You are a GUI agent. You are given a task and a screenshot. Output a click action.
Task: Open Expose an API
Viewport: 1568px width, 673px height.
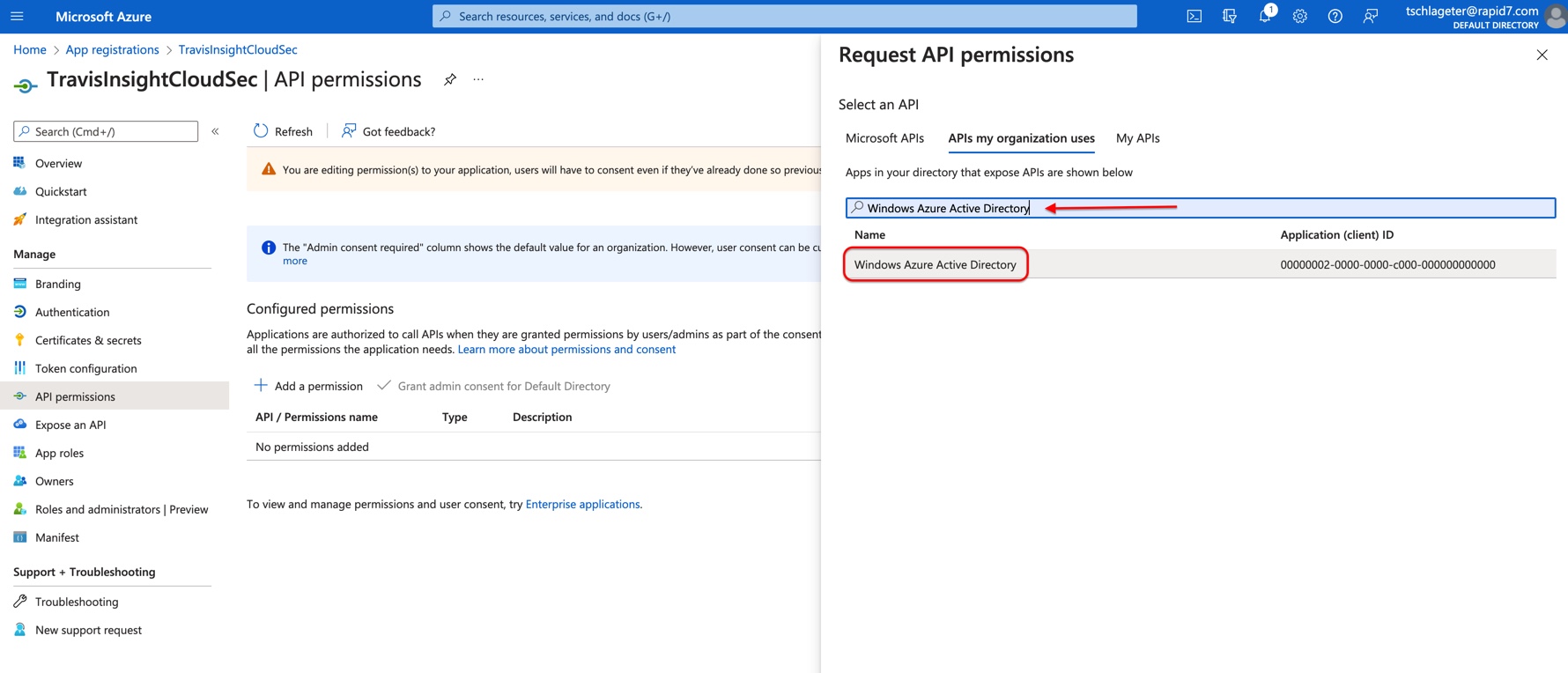pos(70,425)
